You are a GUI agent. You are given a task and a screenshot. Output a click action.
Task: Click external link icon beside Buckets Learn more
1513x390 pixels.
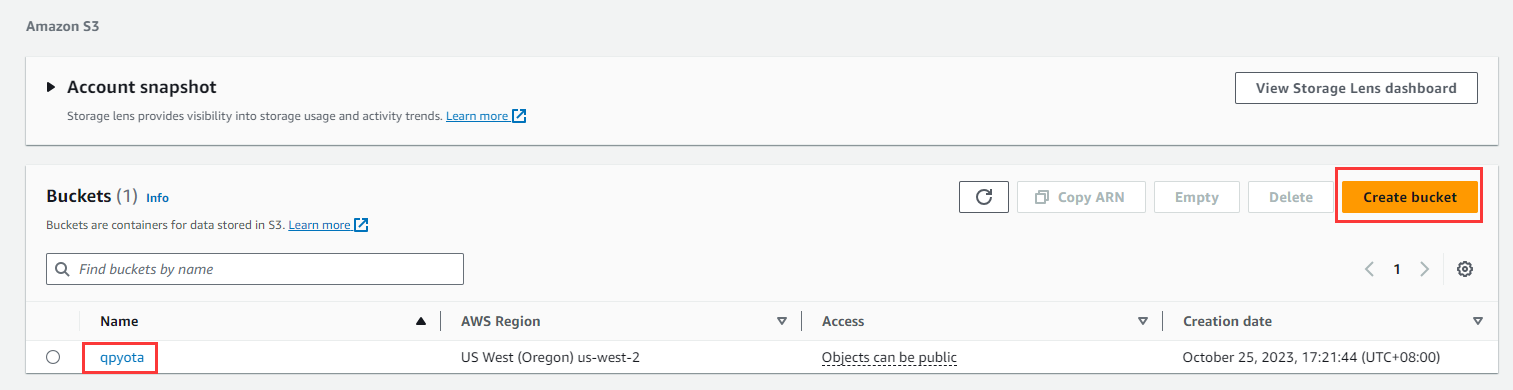click(361, 225)
